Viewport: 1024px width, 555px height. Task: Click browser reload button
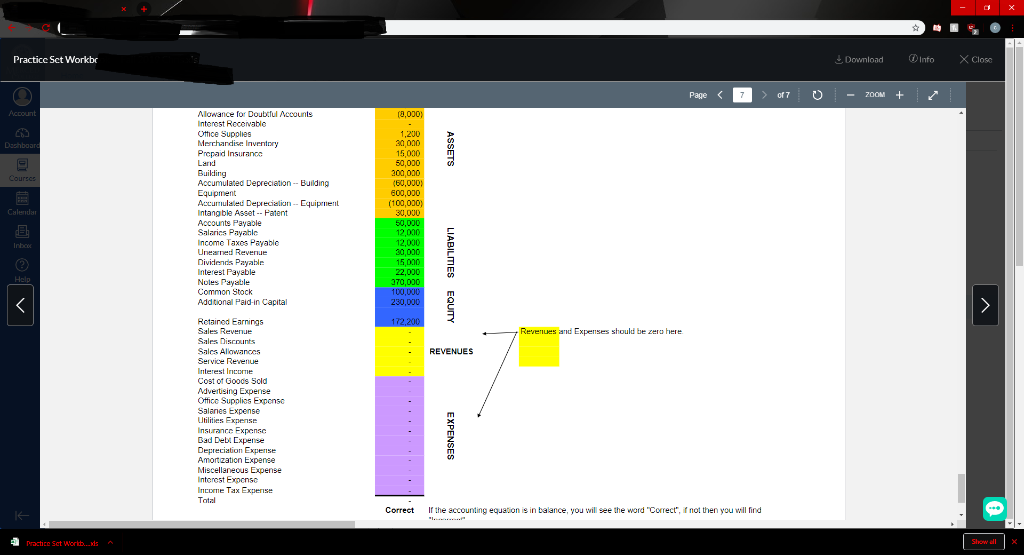coord(46,27)
